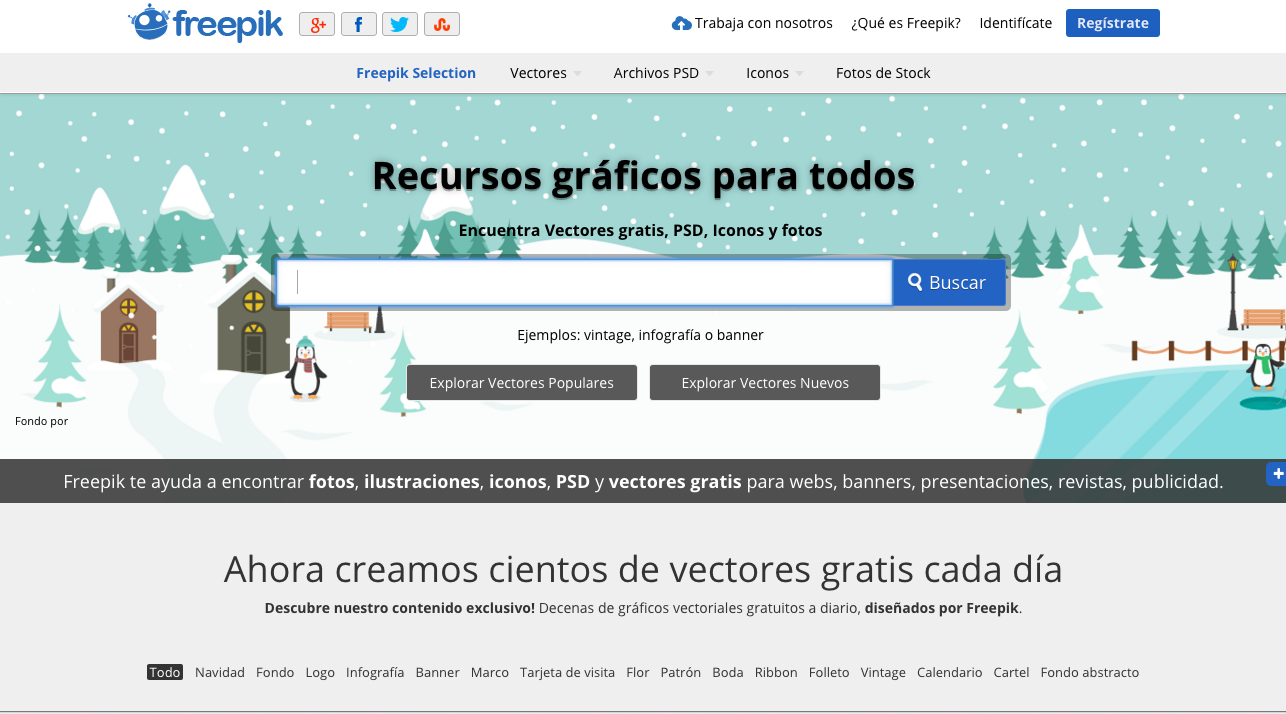Click Explorar Vectores Nuevos button
The height and width of the screenshot is (714, 1286).
[x=765, y=383]
